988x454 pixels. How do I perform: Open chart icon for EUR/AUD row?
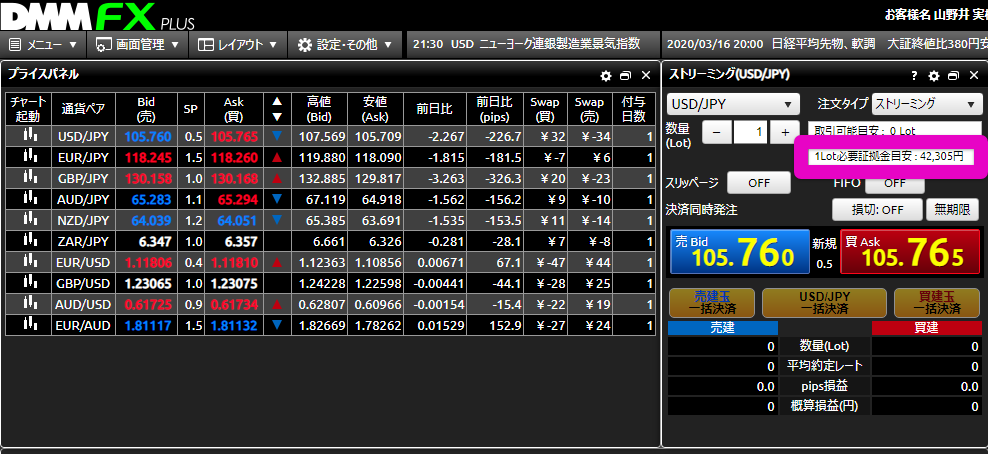(28, 325)
